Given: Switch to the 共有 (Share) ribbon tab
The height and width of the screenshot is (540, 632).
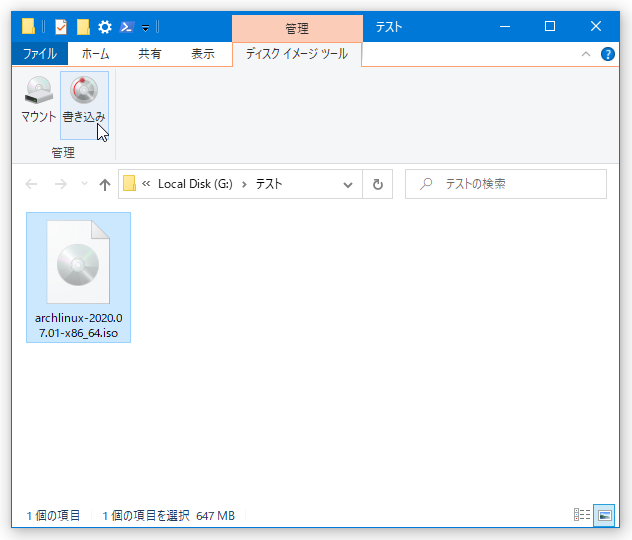Looking at the screenshot, I should point(150,54).
